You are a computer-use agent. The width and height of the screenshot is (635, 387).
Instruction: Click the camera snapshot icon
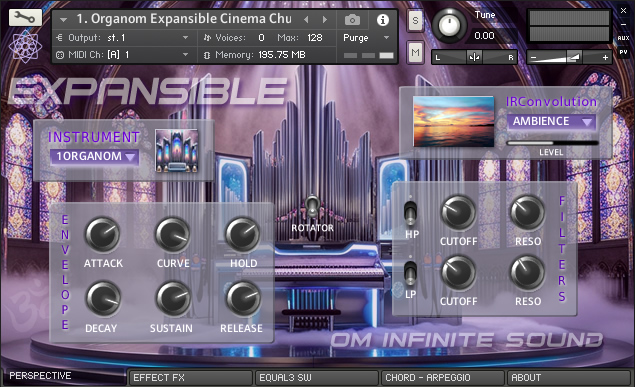coord(352,19)
